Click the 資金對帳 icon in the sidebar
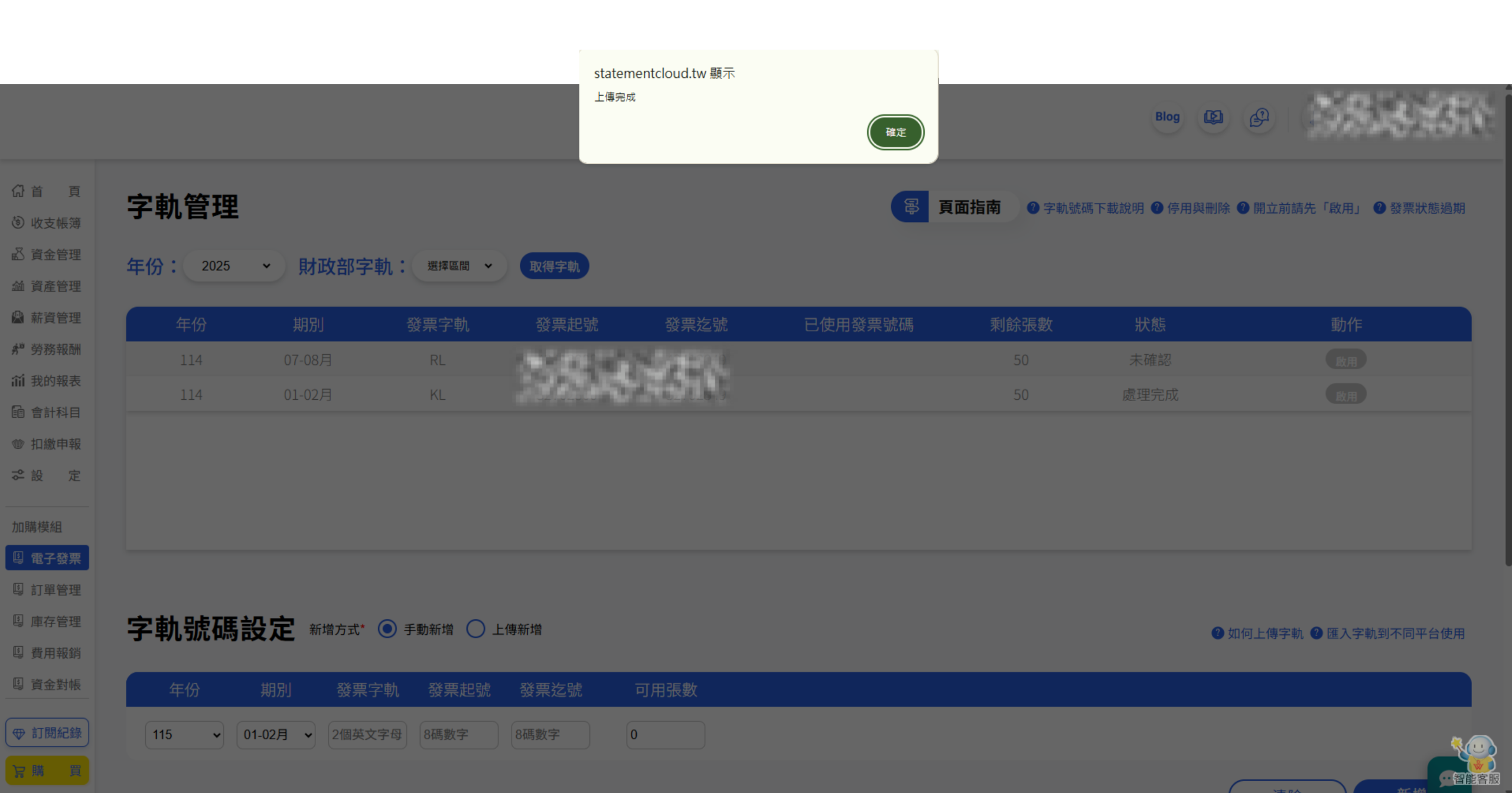Screen dimensions: 1512x793 [x=18, y=684]
